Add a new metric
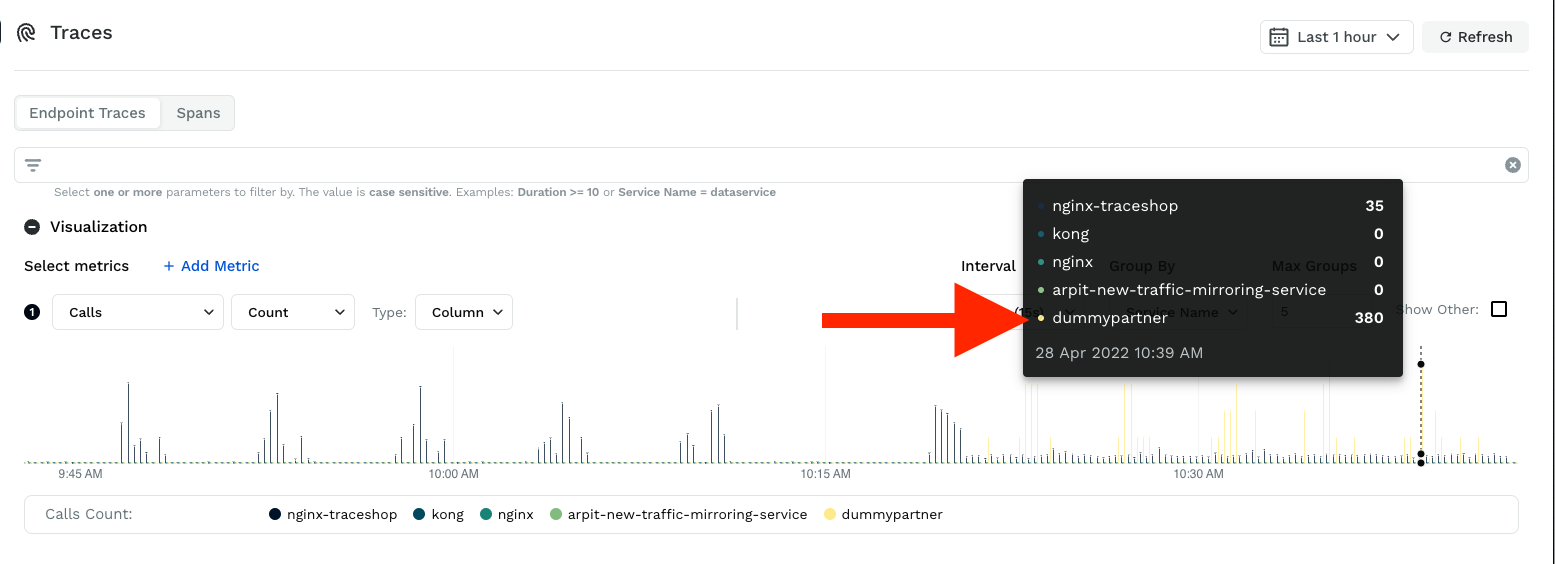This screenshot has height=564, width=1555. (211, 266)
